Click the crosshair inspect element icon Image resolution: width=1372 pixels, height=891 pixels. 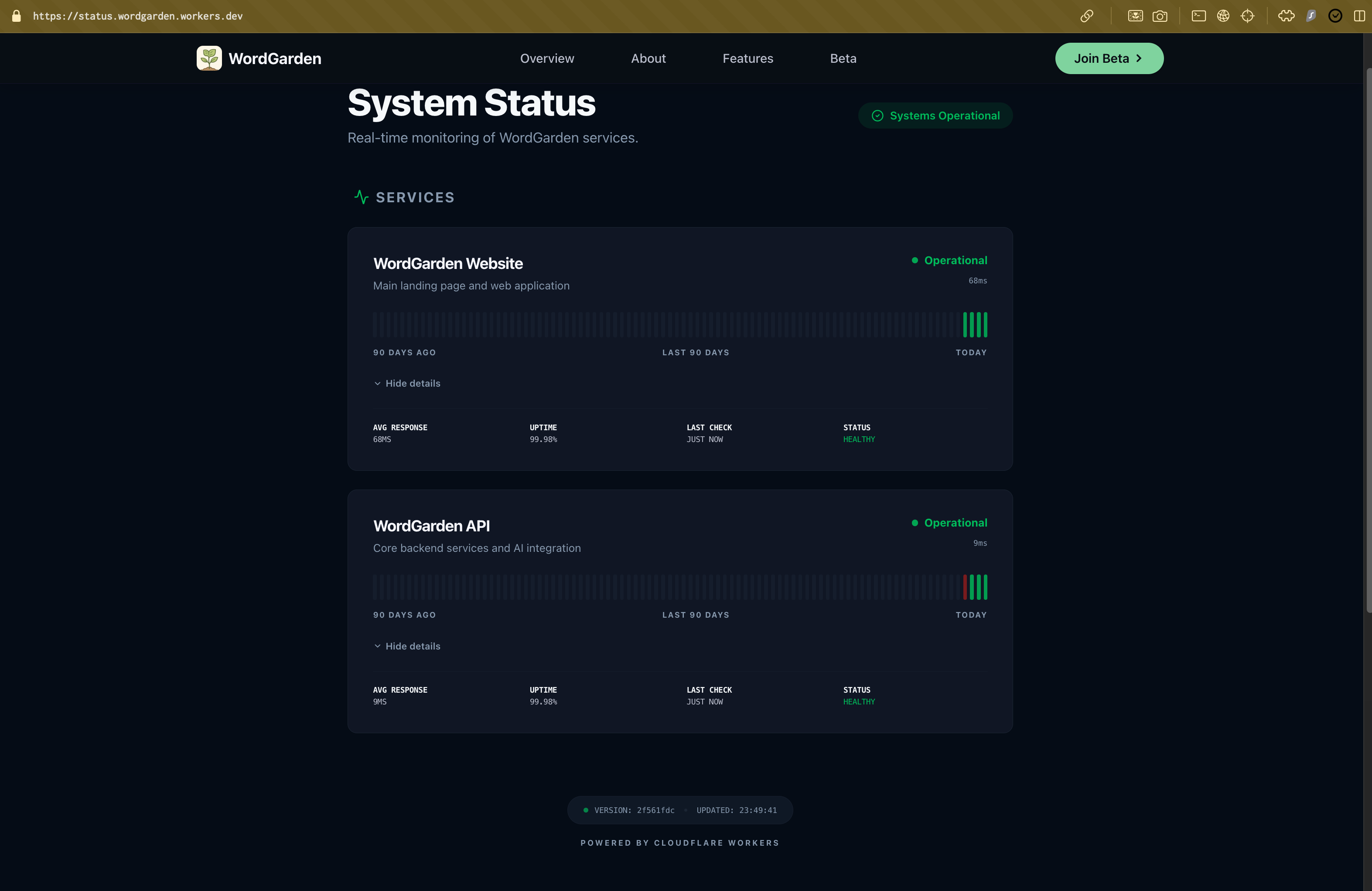coord(1247,16)
